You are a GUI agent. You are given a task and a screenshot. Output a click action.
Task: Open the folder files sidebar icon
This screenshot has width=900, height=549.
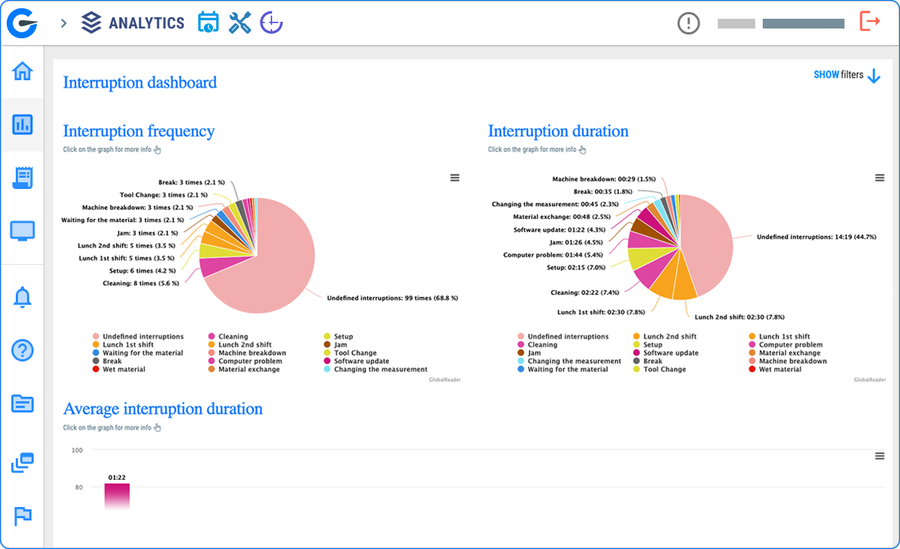[x=22, y=403]
